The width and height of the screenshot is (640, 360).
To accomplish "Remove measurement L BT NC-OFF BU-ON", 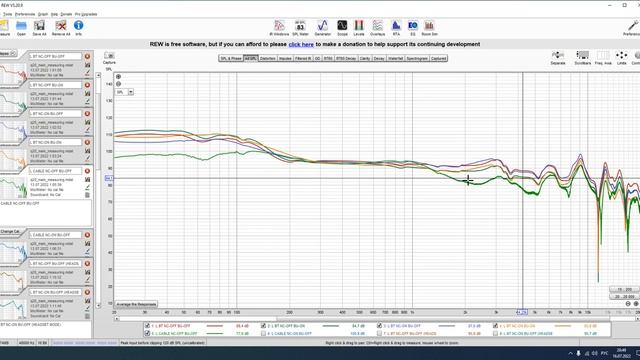I will (x=87, y=85).
